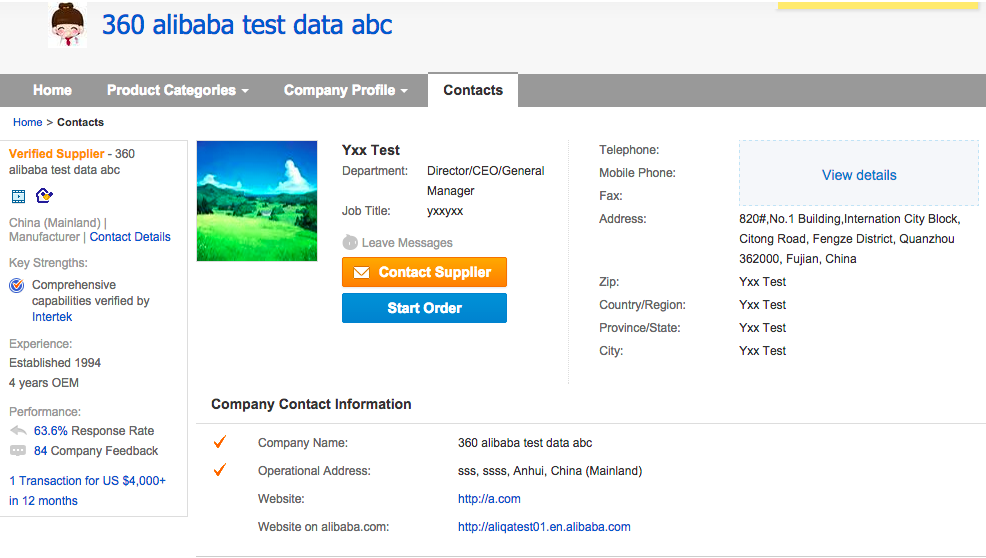
Task: Click the 820#,No.1 Building address text
Action: pyautogui.click(x=850, y=238)
